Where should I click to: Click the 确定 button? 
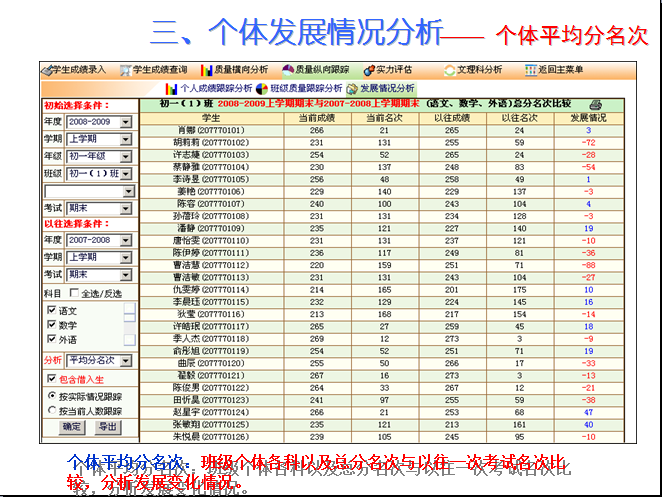72,427
